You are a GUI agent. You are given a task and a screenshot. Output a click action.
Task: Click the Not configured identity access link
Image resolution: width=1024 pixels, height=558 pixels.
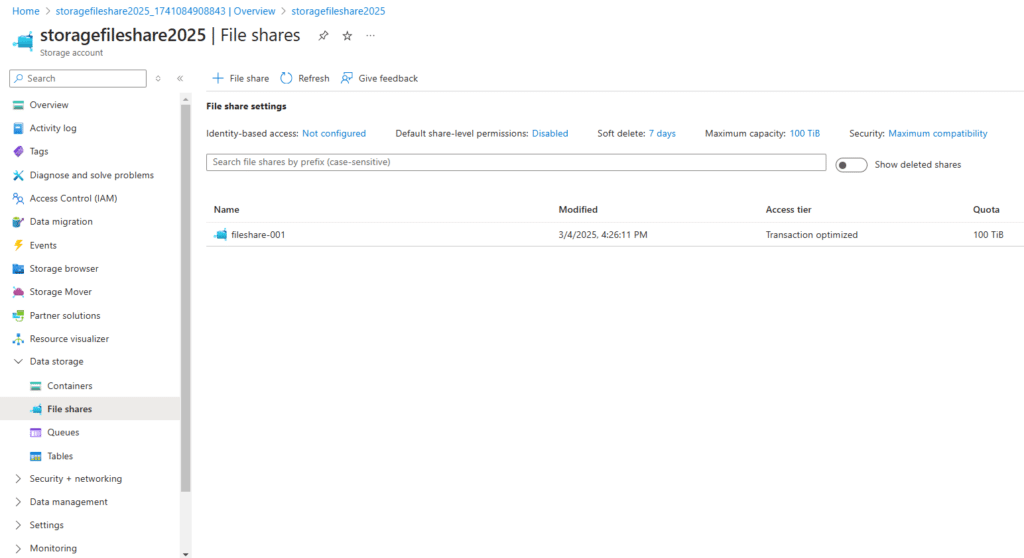(334, 133)
